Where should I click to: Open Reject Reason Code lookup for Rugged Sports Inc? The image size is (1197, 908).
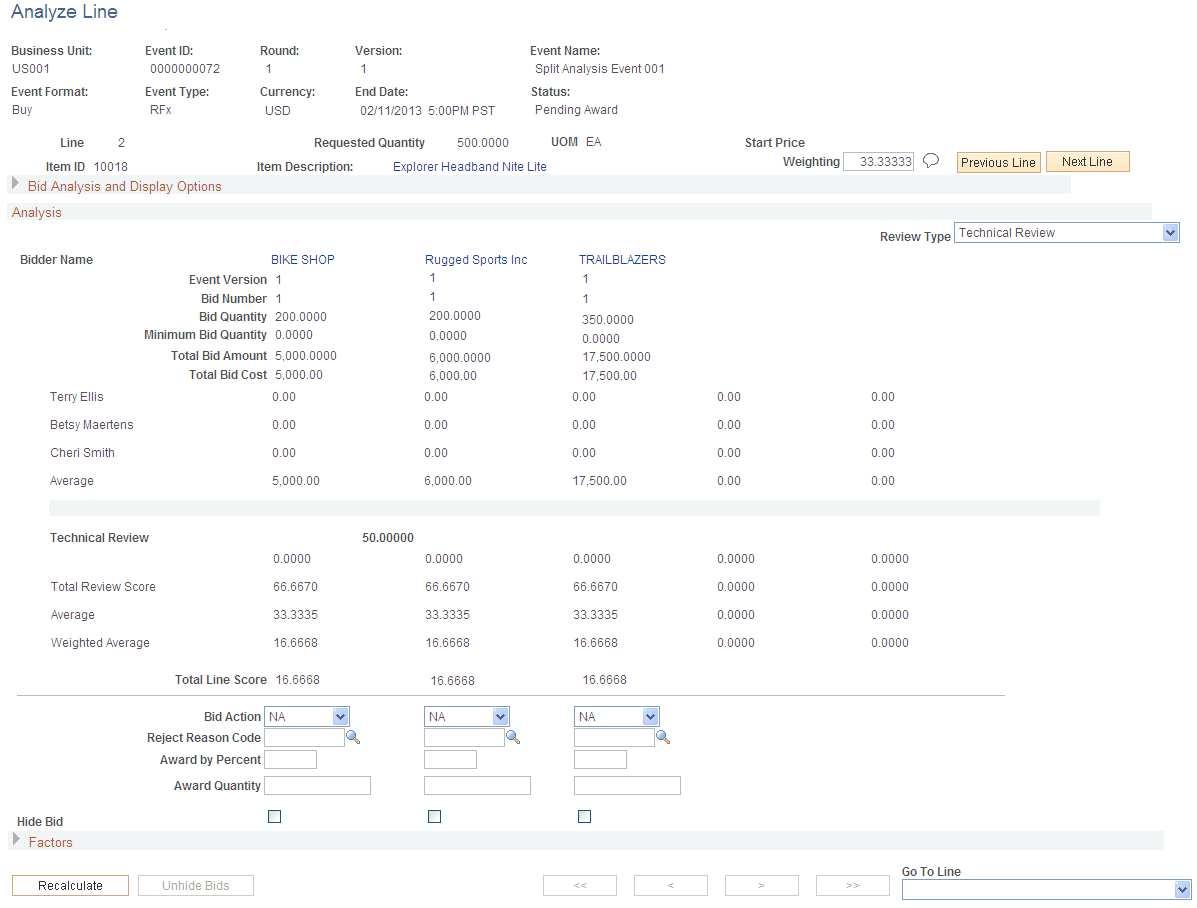pyautogui.click(x=513, y=737)
